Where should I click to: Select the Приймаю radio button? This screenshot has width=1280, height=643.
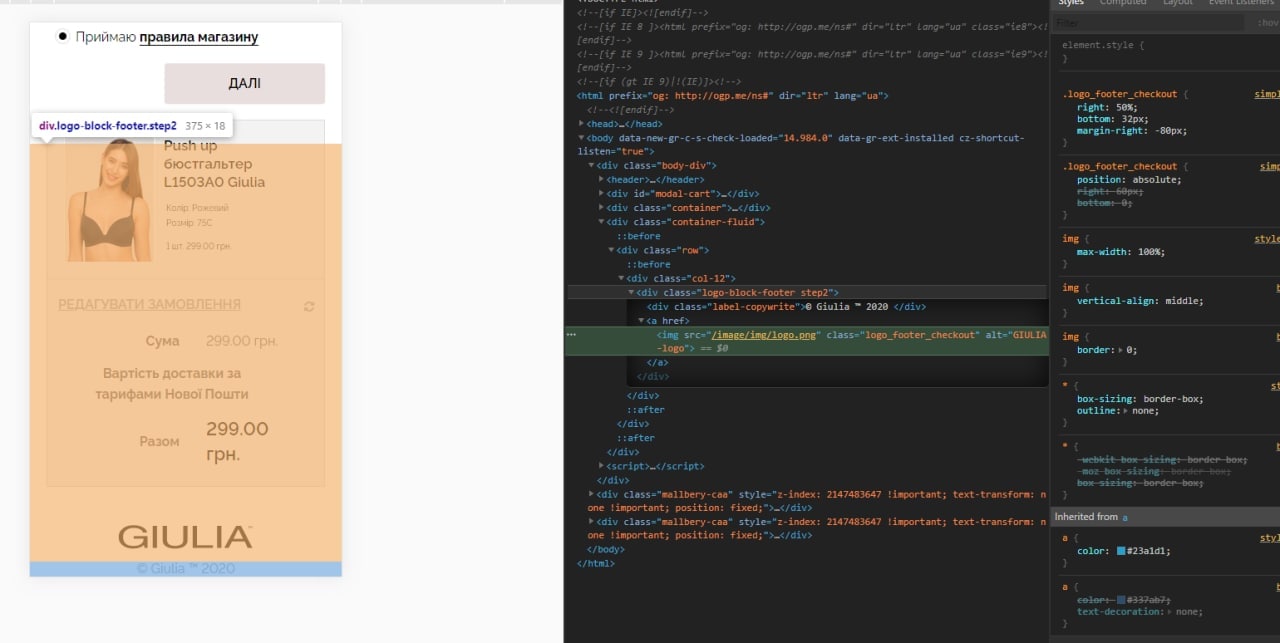click(x=62, y=37)
